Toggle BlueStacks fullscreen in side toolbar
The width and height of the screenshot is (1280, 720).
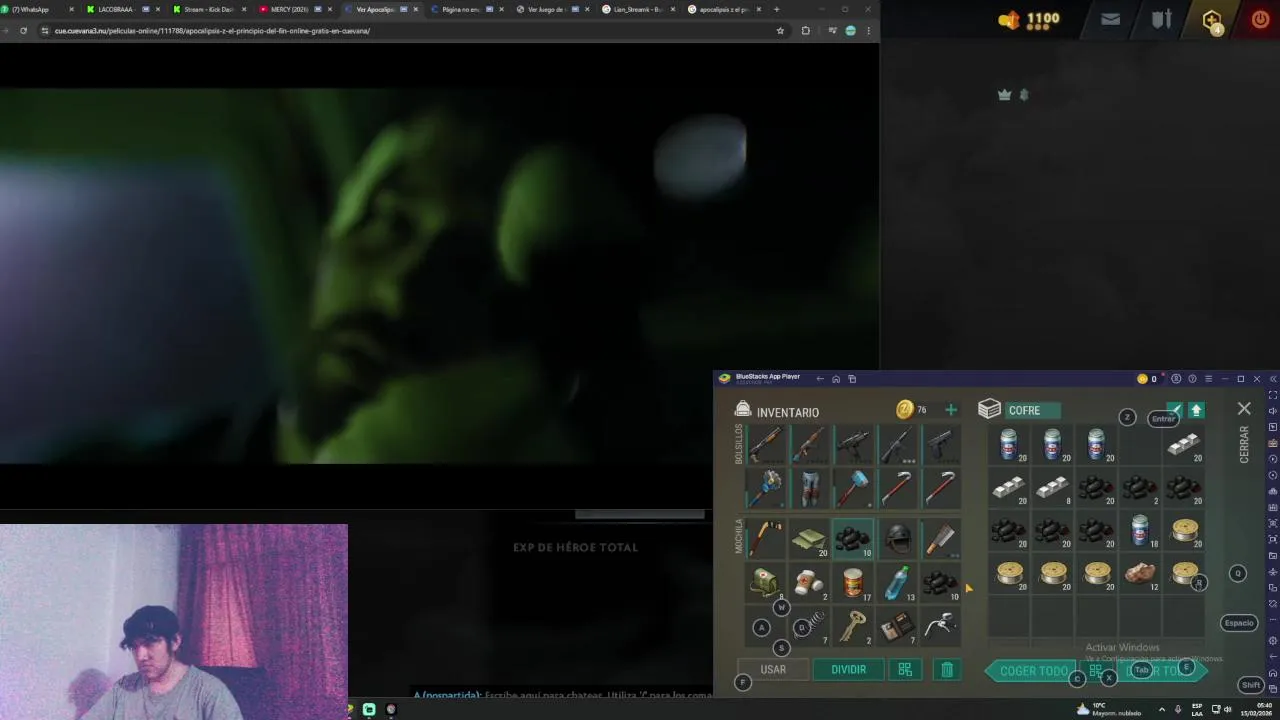[x=1273, y=395]
